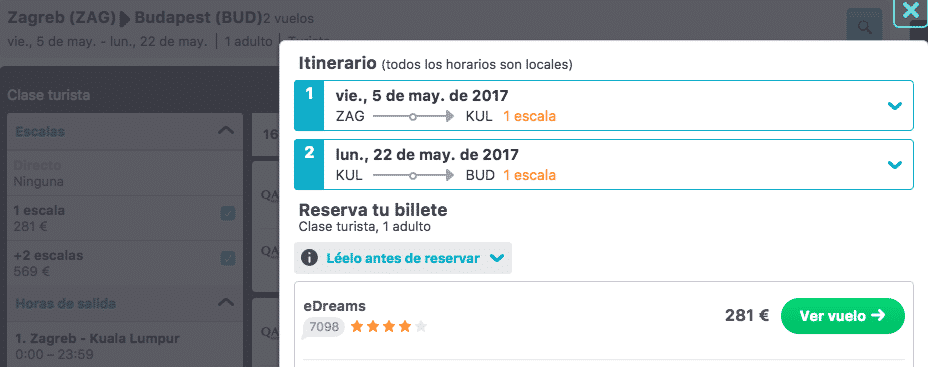This screenshot has height=367, width=928.
Task: Click the 7098 reviews bubble for eDreams
Action: pos(323,326)
